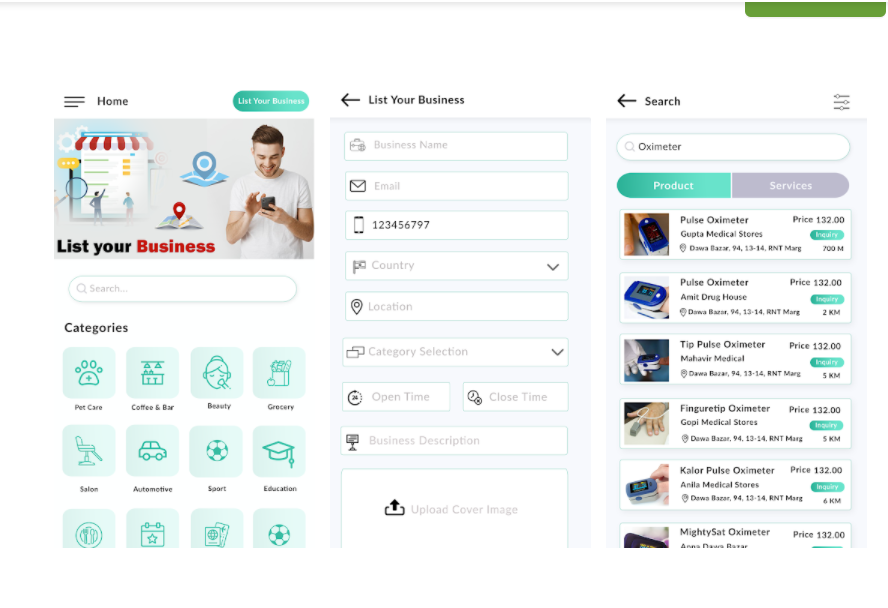Viewport: 888px width, 608px height.
Task: Set the Open Time picker field
Action: [x=397, y=397]
